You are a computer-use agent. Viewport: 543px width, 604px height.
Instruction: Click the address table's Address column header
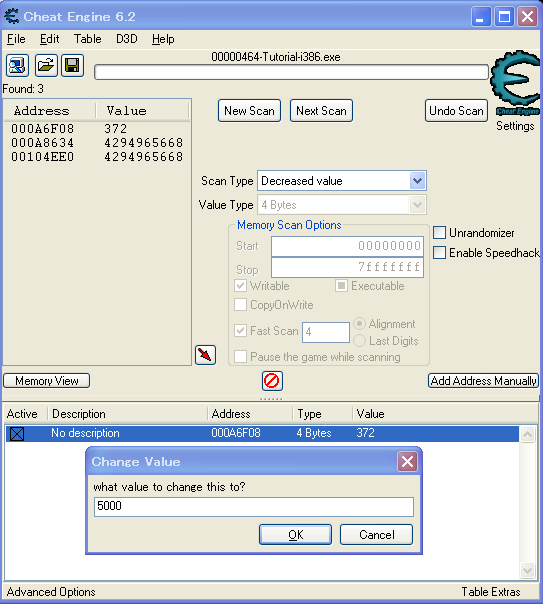point(250,414)
